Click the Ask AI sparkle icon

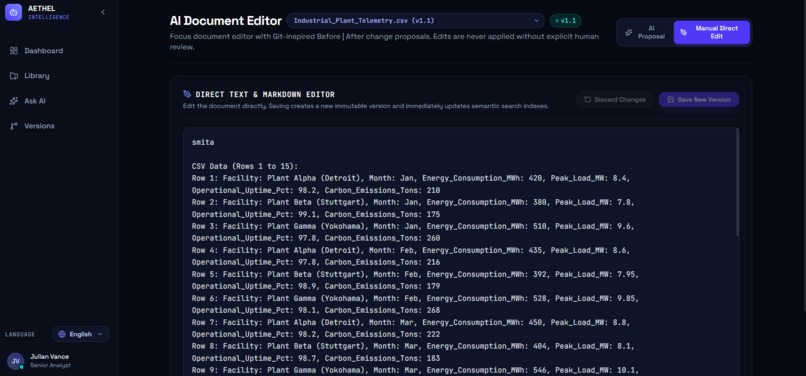[14, 101]
